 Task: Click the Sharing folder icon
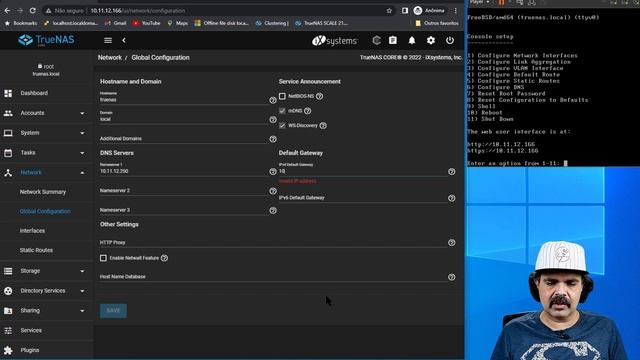coord(8,311)
